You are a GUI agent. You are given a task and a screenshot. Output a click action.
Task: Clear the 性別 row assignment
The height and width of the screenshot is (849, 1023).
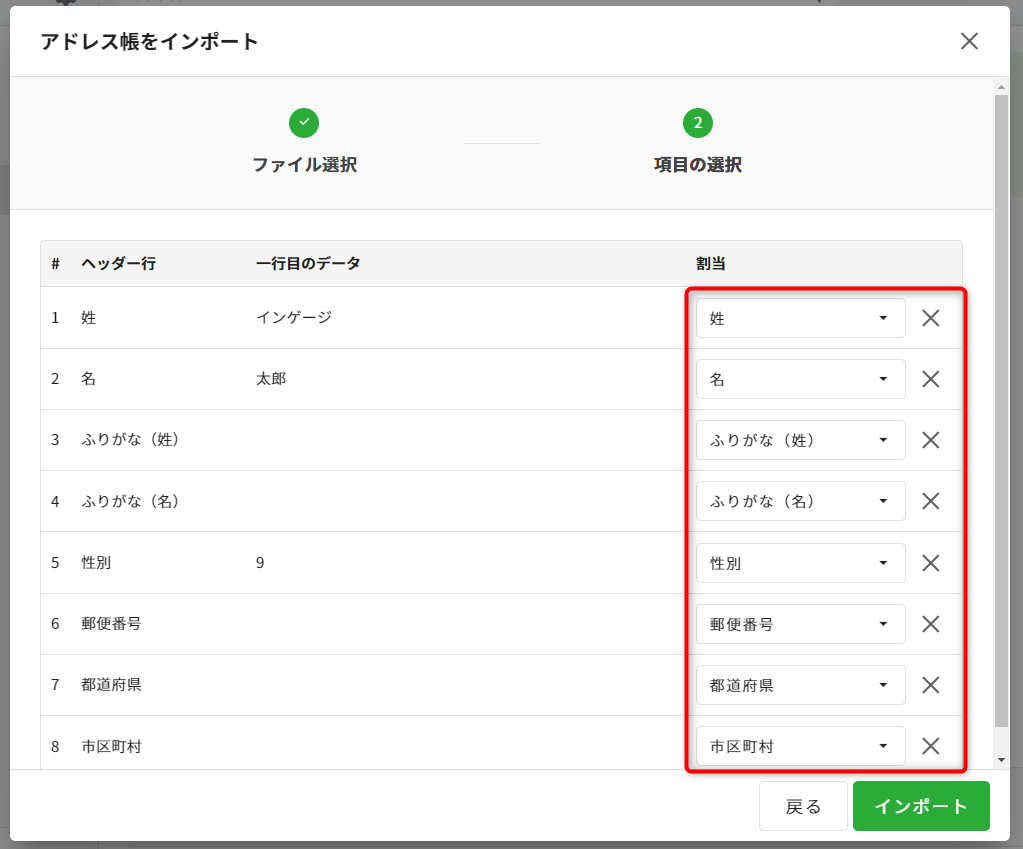(930, 563)
